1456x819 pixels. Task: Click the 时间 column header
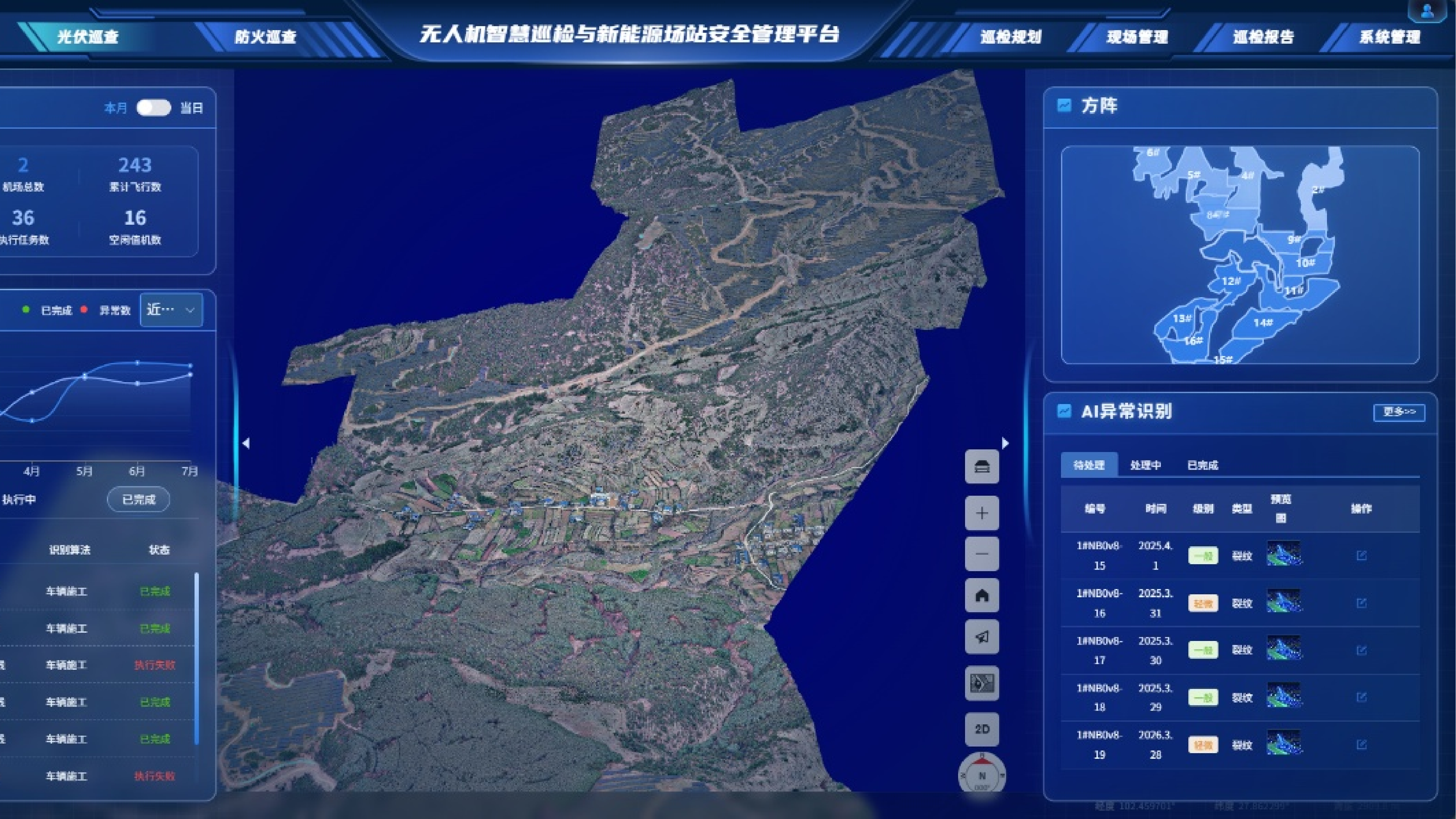point(1155,509)
